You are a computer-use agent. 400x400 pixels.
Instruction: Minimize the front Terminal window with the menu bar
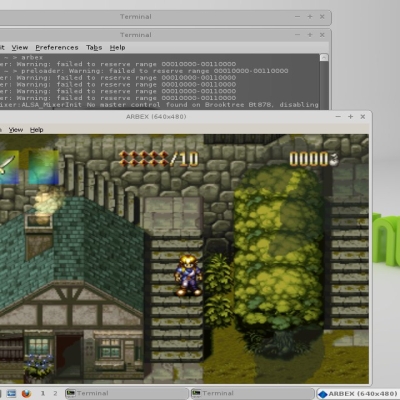(297, 35)
